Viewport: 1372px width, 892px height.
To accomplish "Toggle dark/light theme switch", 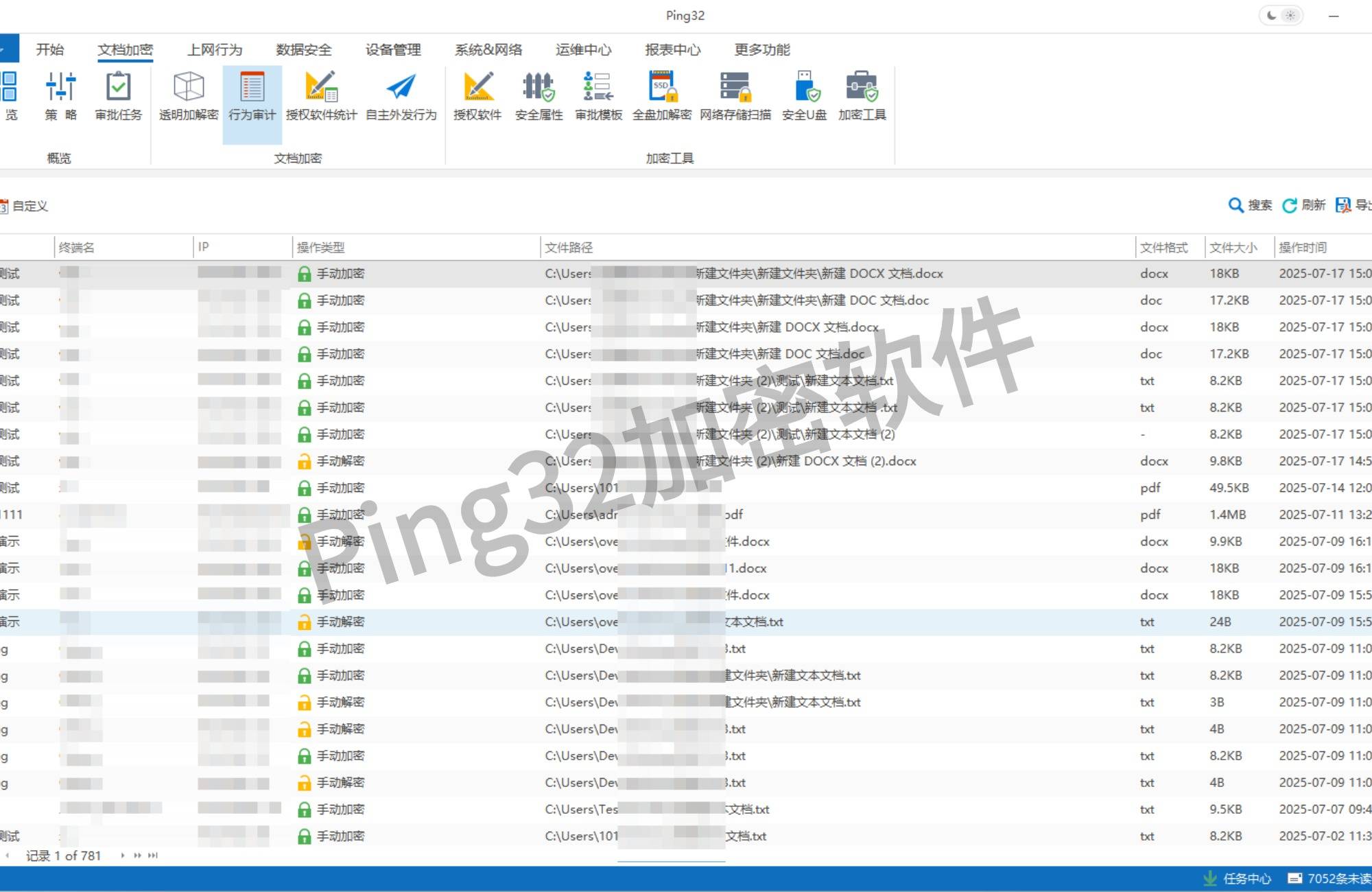I will [1281, 15].
